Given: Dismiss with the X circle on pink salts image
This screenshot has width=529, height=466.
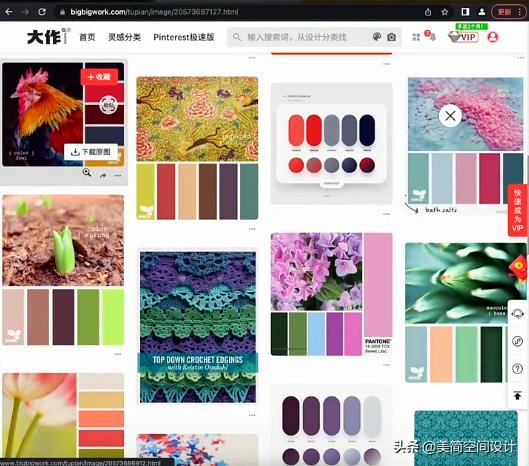Looking at the screenshot, I should (x=450, y=116).
